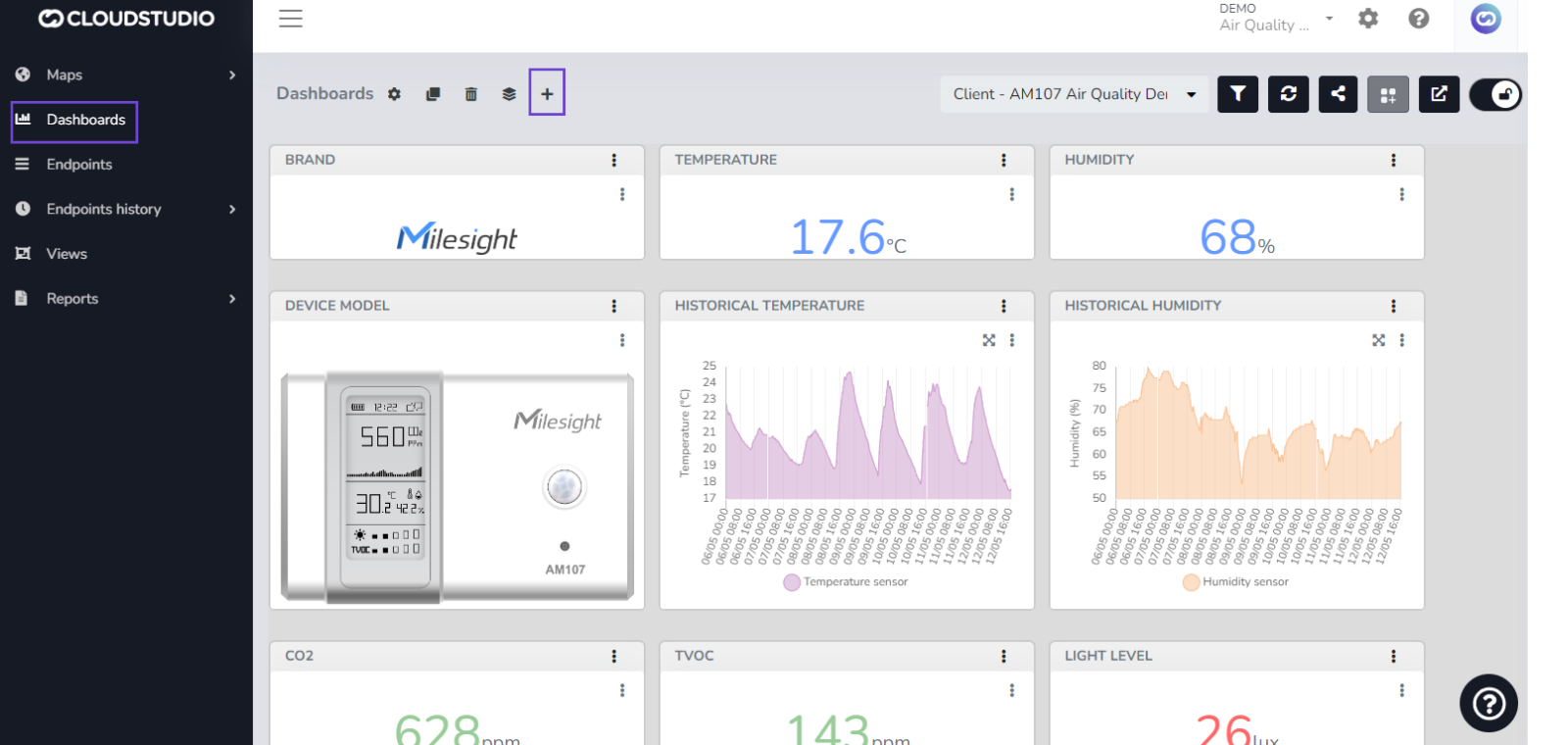This screenshot has width=1568, height=745.
Task: Open dashboard in new window icon
Action: click(1439, 94)
